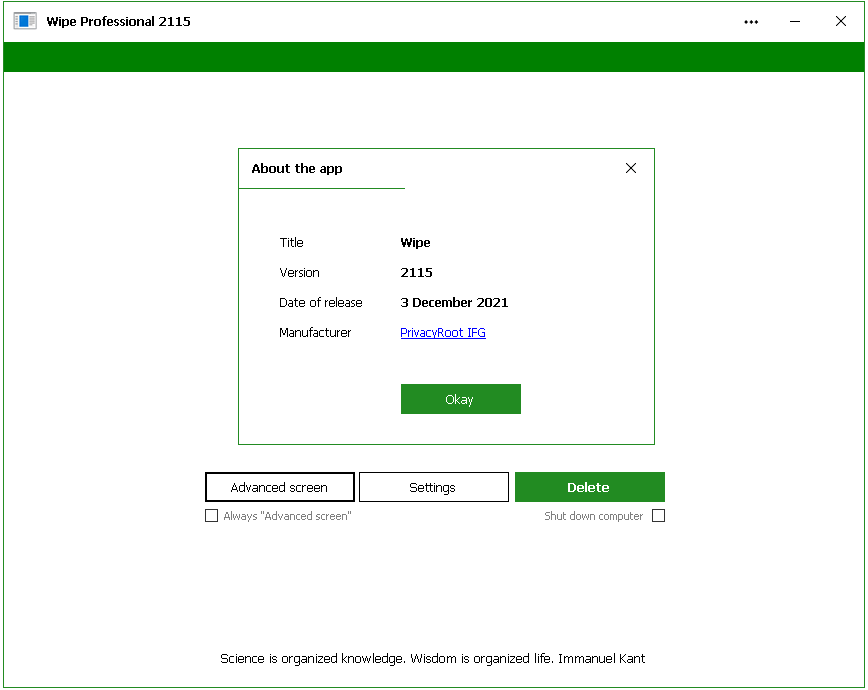868x690 pixels.
Task: Open the Advanced screen
Action: pyautogui.click(x=280, y=487)
